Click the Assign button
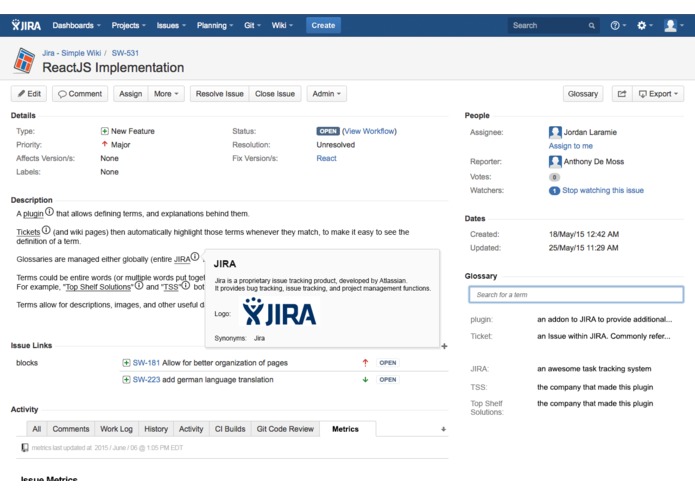Image resolution: width=695 pixels, height=494 pixels. [x=131, y=93]
